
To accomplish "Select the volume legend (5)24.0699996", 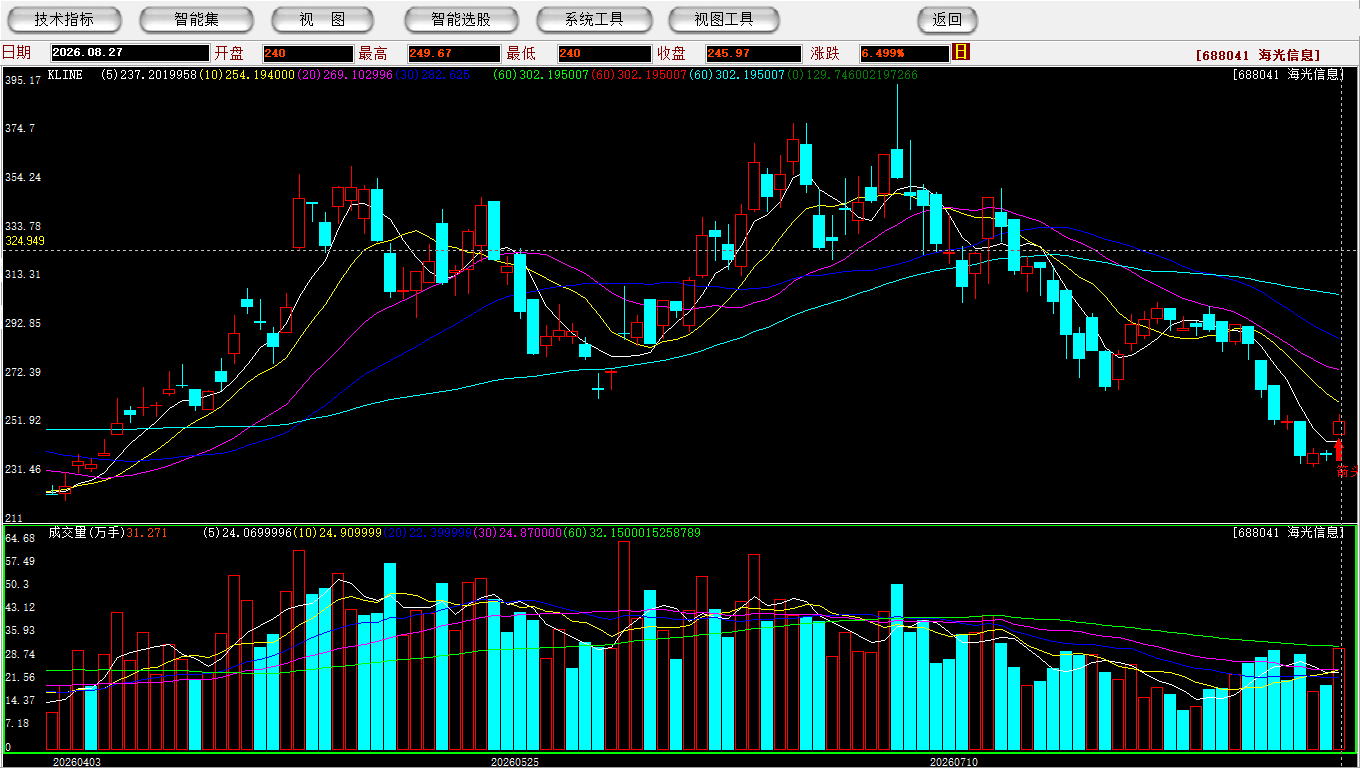I will (247, 533).
